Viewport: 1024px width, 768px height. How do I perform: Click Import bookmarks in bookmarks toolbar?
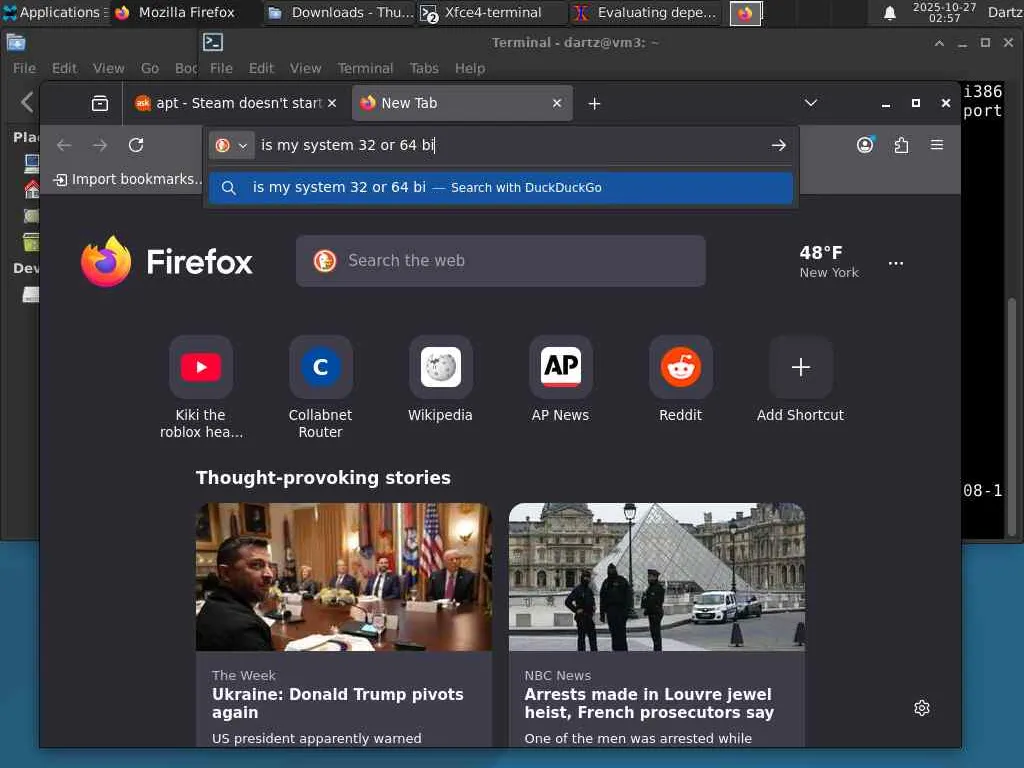(x=128, y=179)
